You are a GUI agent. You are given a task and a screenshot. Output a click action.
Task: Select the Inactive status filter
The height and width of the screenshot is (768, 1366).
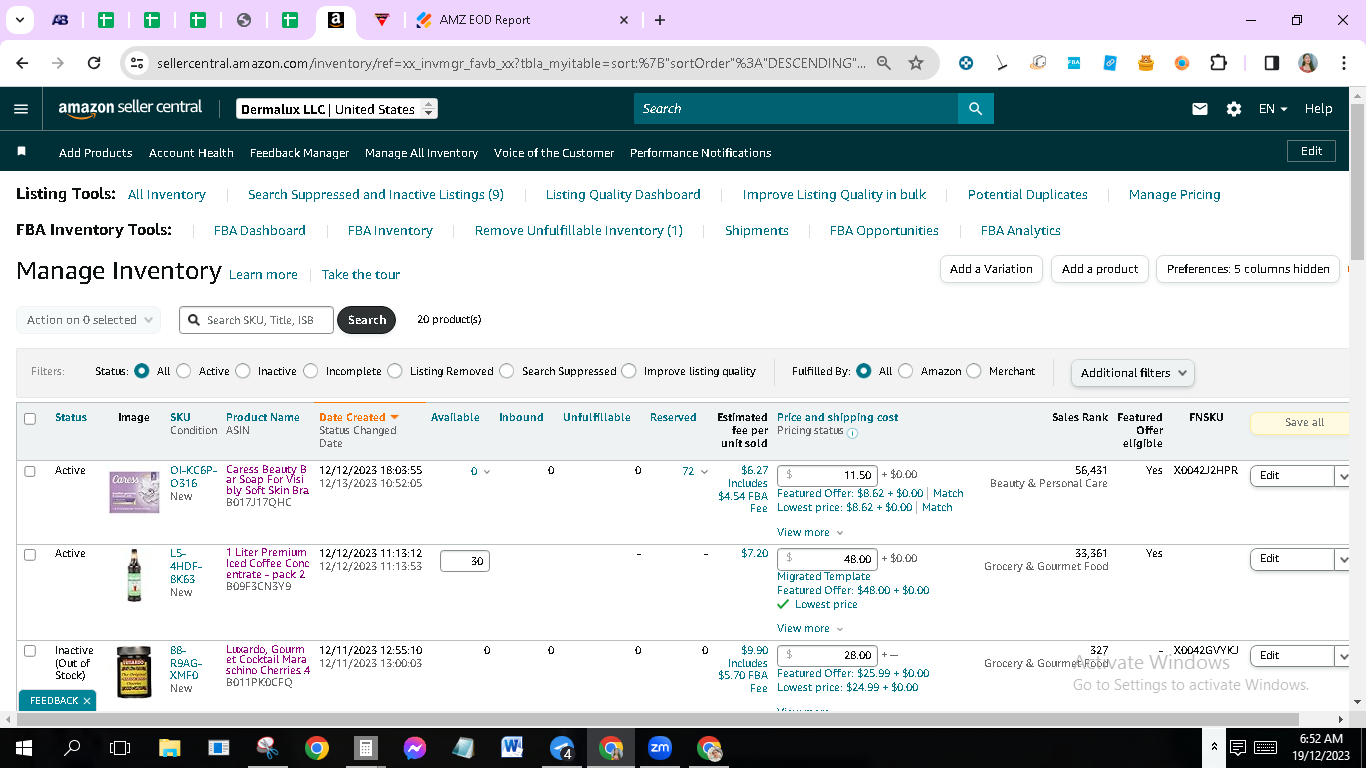(x=243, y=371)
